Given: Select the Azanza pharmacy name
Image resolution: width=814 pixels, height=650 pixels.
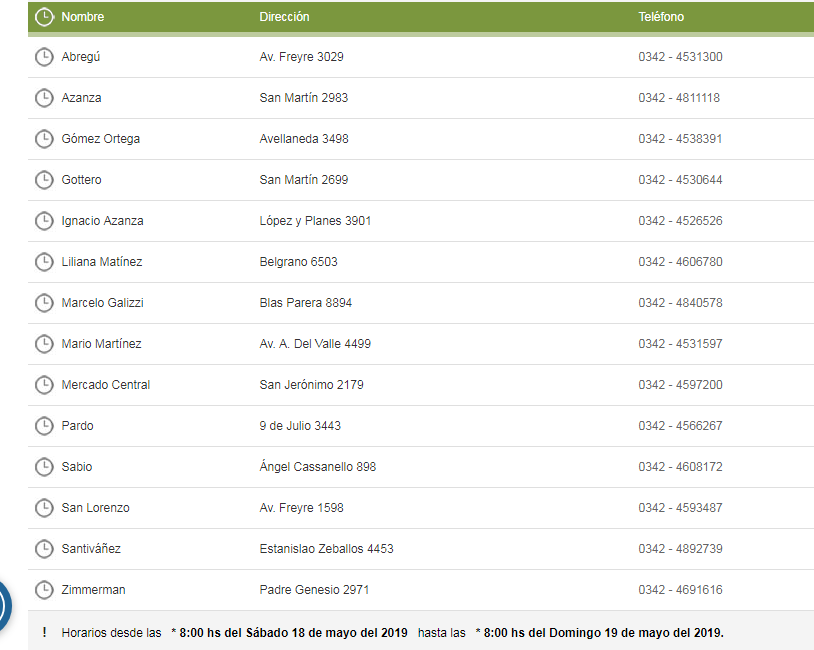Looking at the screenshot, I should [x=81, y=98].
